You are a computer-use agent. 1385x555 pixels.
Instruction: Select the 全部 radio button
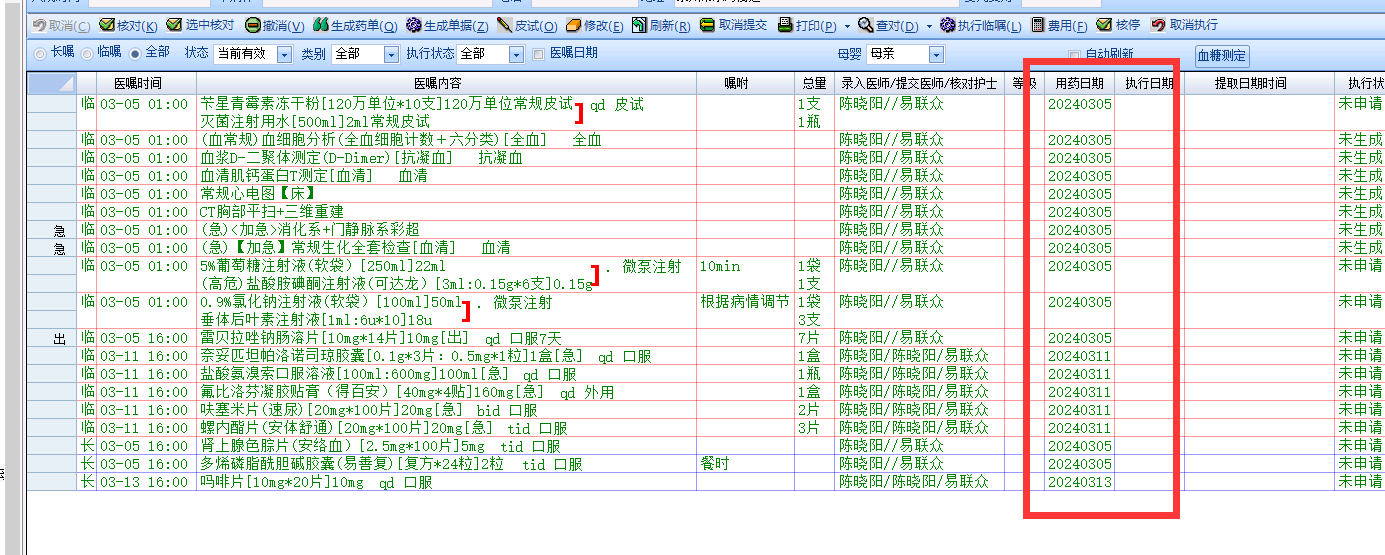(135, 54)
